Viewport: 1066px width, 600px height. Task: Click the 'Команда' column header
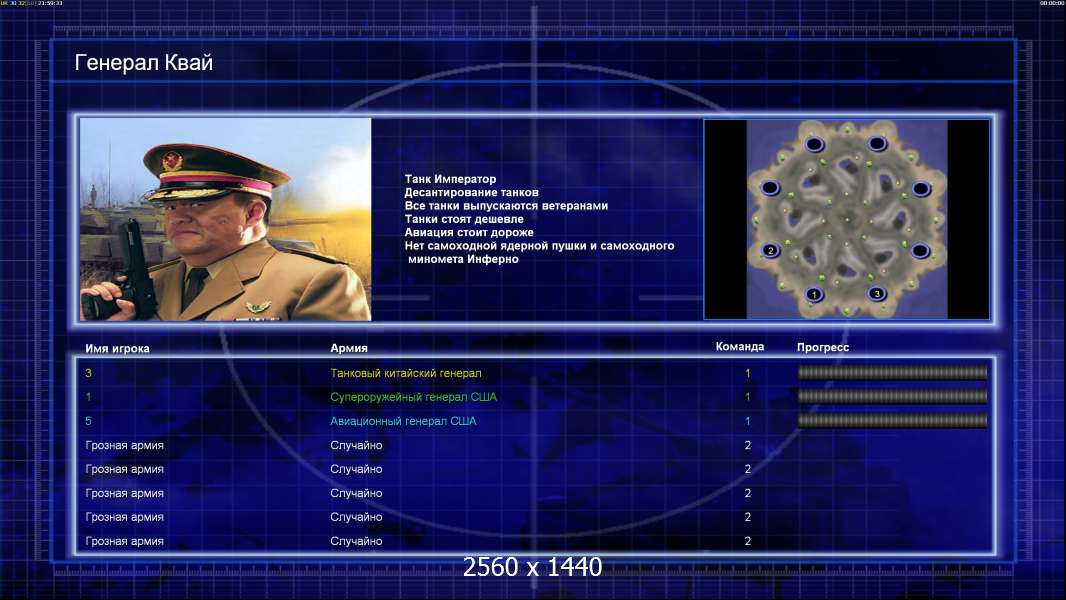coord(740,347)
